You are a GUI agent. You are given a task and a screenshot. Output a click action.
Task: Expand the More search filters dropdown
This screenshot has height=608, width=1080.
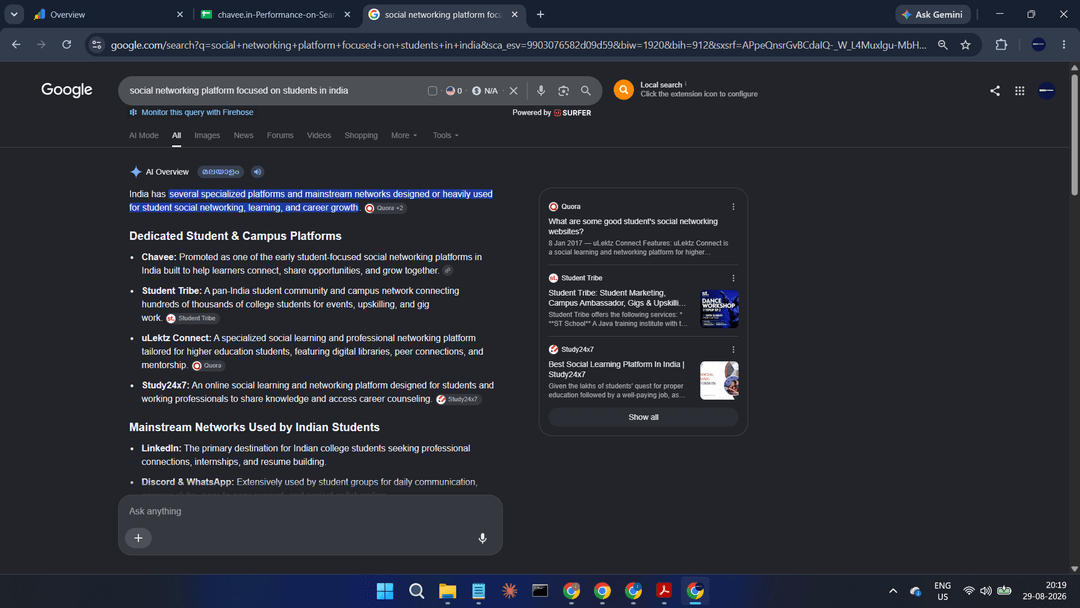404,136
